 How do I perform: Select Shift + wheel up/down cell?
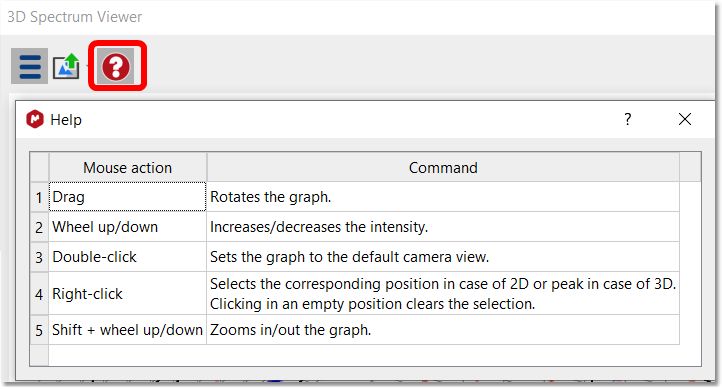point(128,330)
